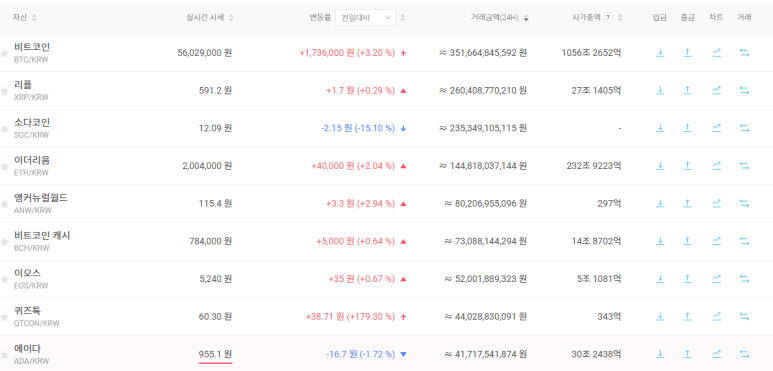The image size is (773, 371).
Task: Open deposit for EOS/KRW row
Action: coord(660,278)
